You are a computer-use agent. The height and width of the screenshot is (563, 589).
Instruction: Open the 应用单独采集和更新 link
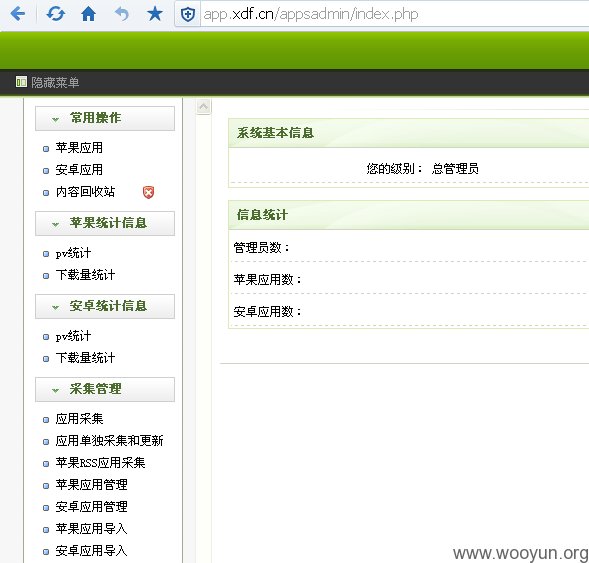[x=109, y=441]
